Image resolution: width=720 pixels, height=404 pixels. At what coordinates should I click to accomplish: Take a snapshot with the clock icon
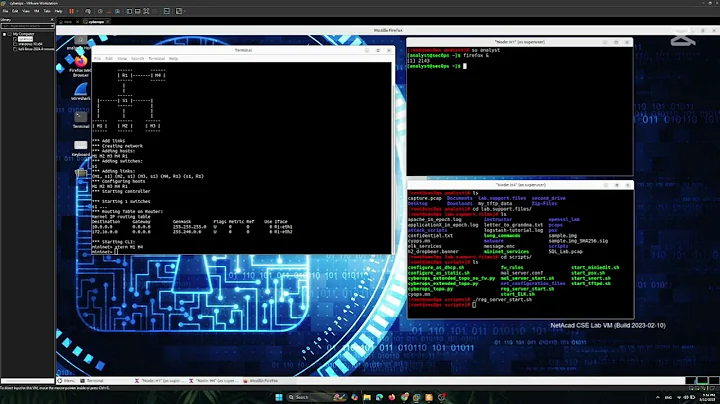coord(100,11)
